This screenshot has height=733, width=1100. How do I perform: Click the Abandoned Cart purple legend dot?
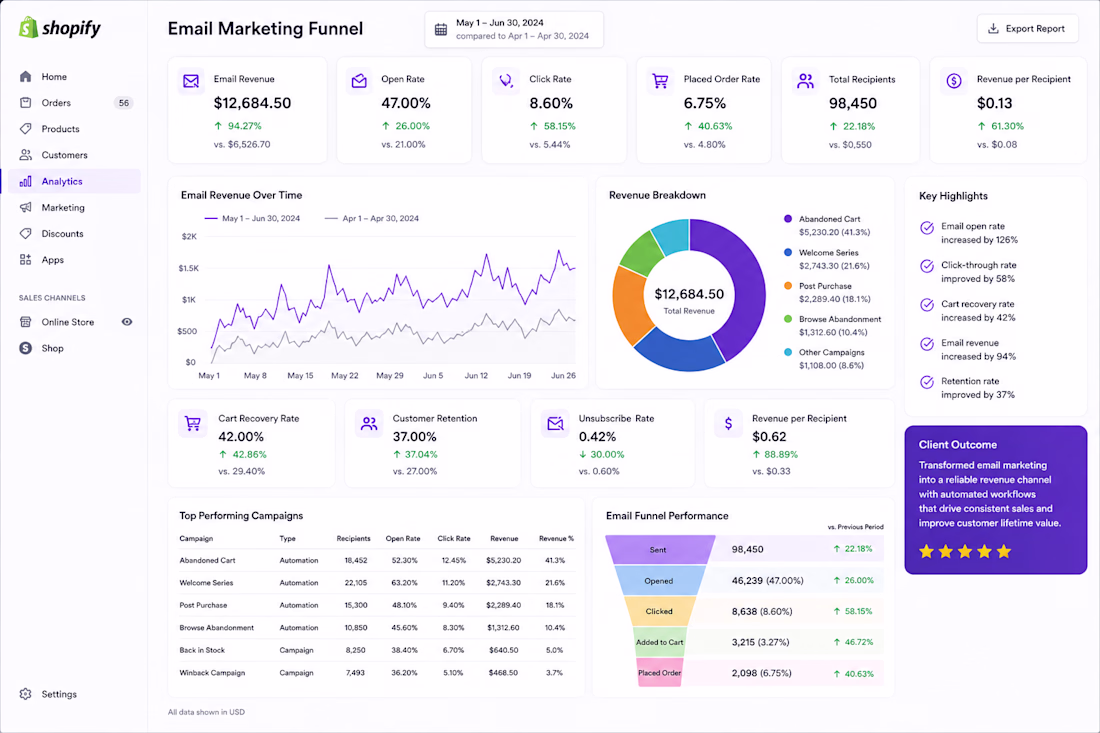[x=788, y=219]
